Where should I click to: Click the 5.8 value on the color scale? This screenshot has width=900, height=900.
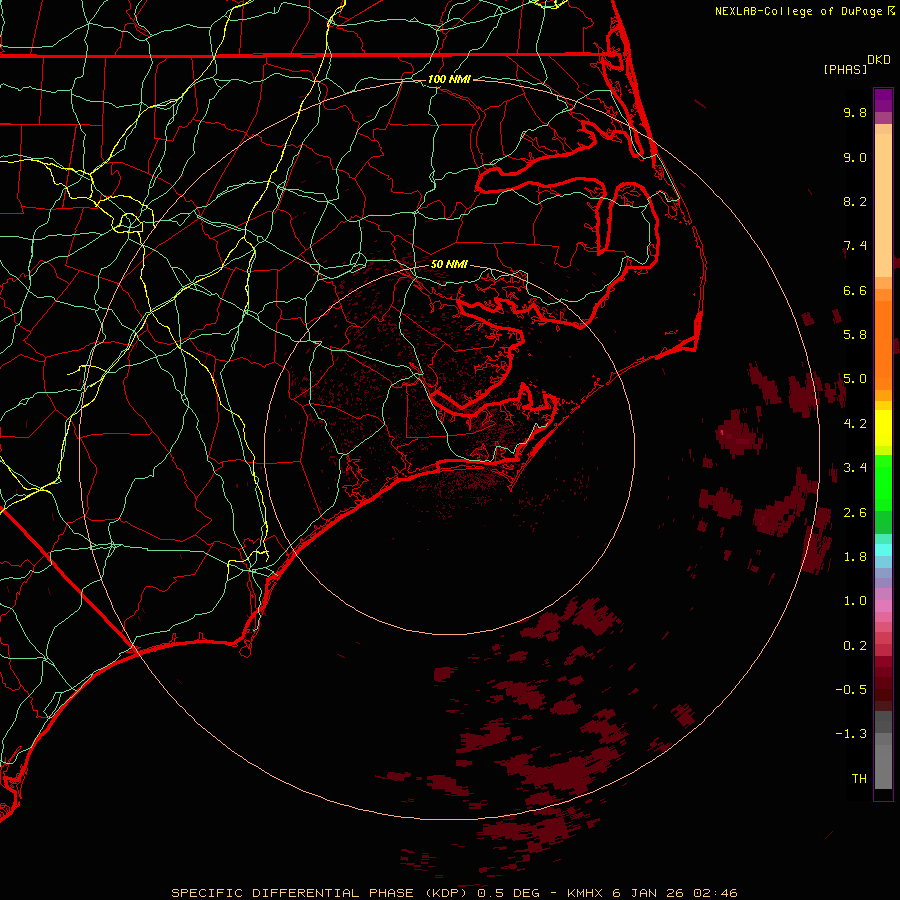[x=855, y=335]
